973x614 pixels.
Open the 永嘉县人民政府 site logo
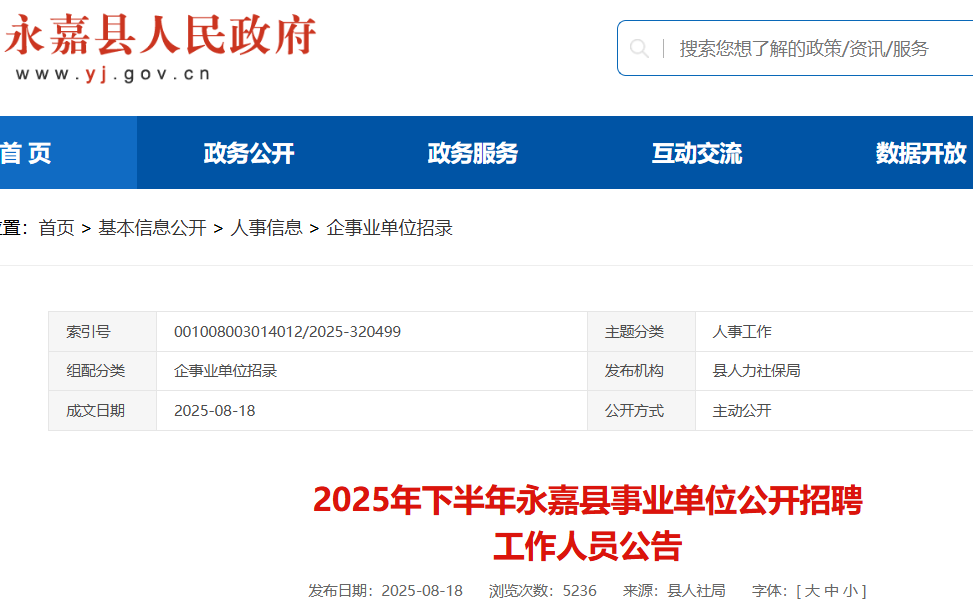click(x=161, y=36)
